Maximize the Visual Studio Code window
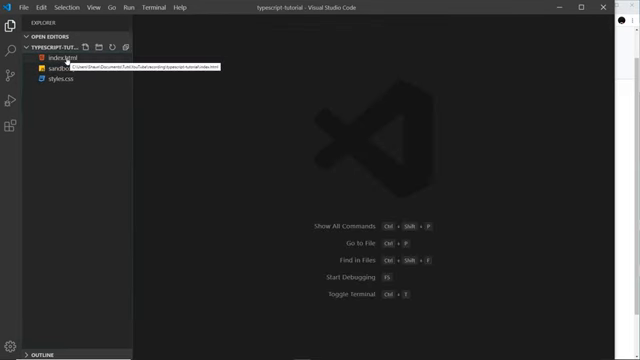The width and height of the screenshot is (640, 360). click(x=581, y=7)
